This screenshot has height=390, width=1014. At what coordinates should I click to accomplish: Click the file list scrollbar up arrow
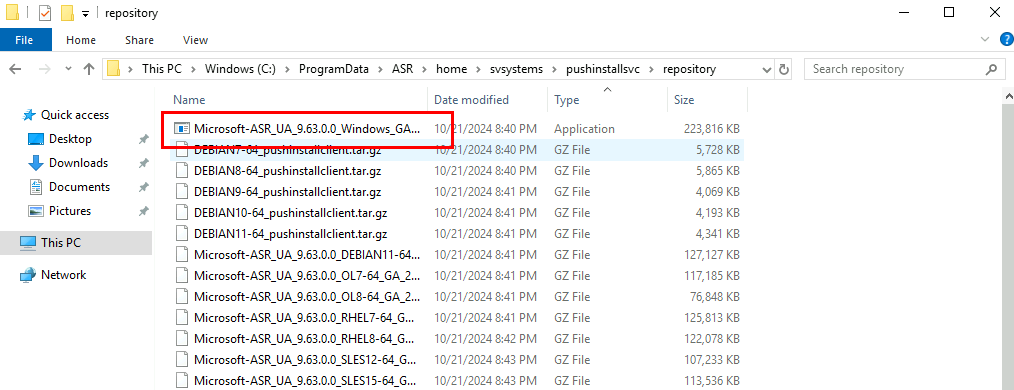click(1008, 97)
